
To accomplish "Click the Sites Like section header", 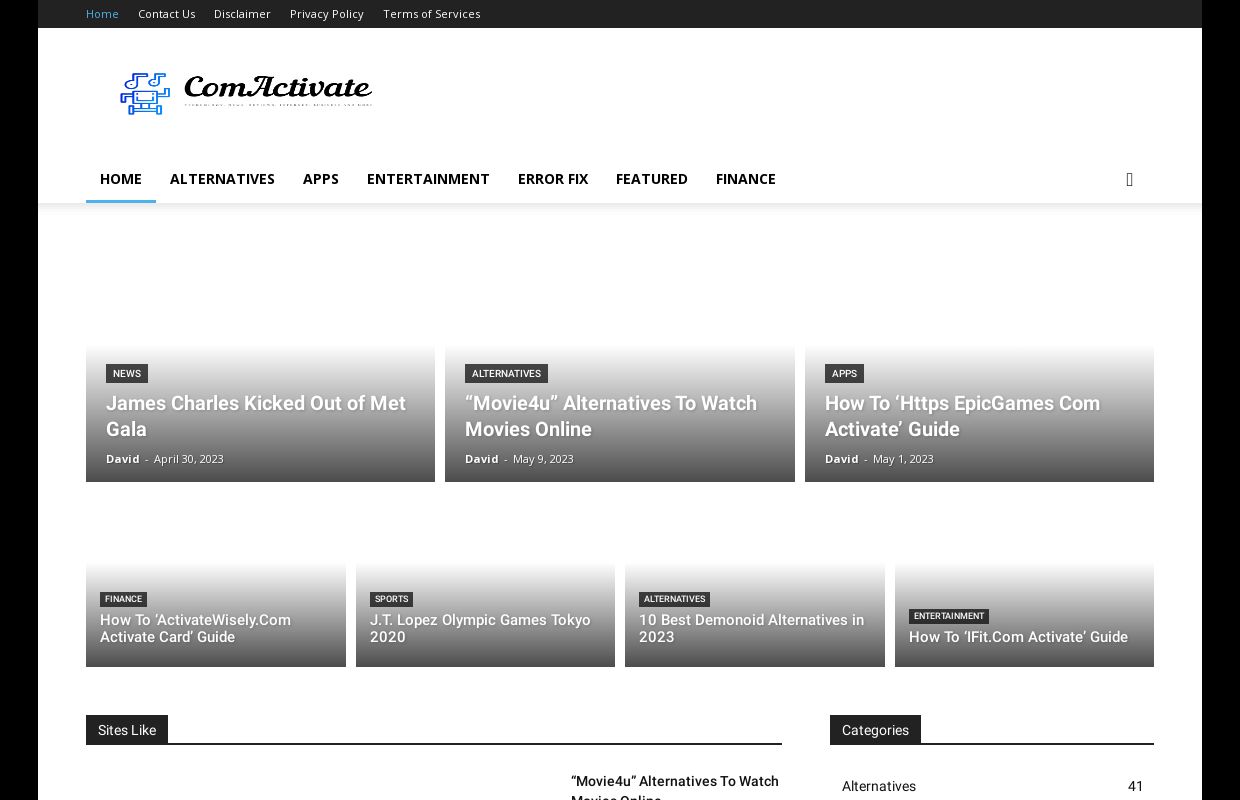I will (127, 730).
